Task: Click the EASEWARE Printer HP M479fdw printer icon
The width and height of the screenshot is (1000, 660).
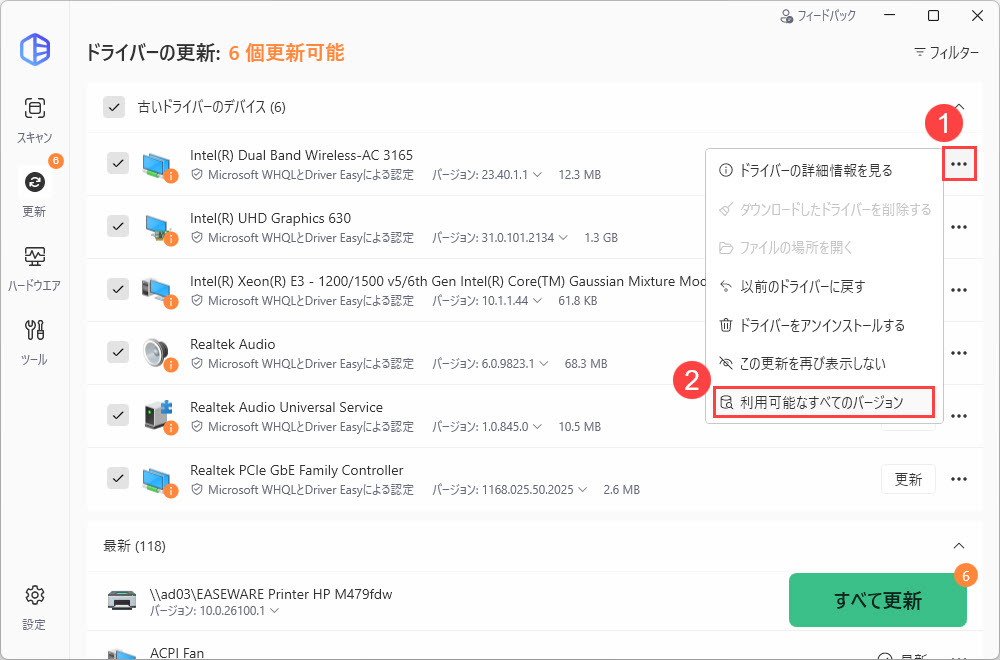Action: 121,601
